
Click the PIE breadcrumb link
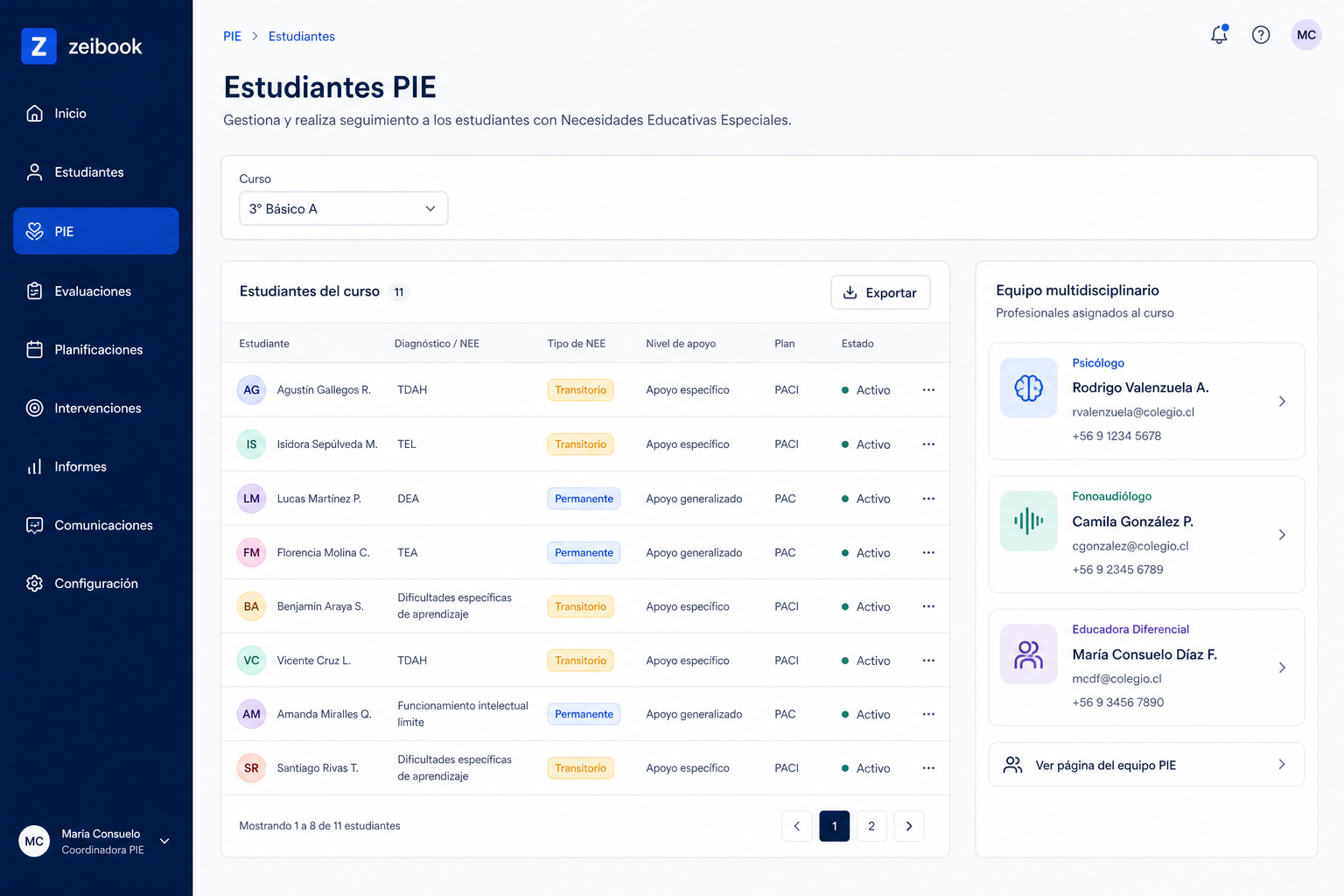(232, 37)
